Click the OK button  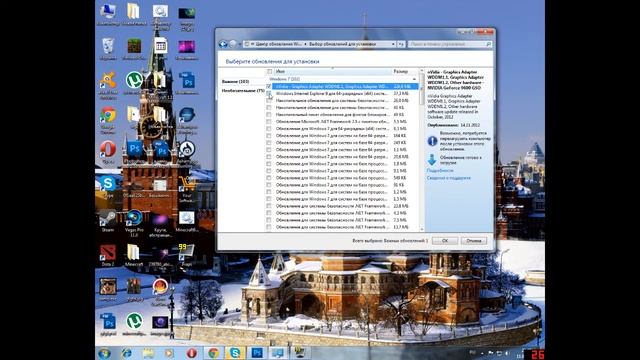445,241
